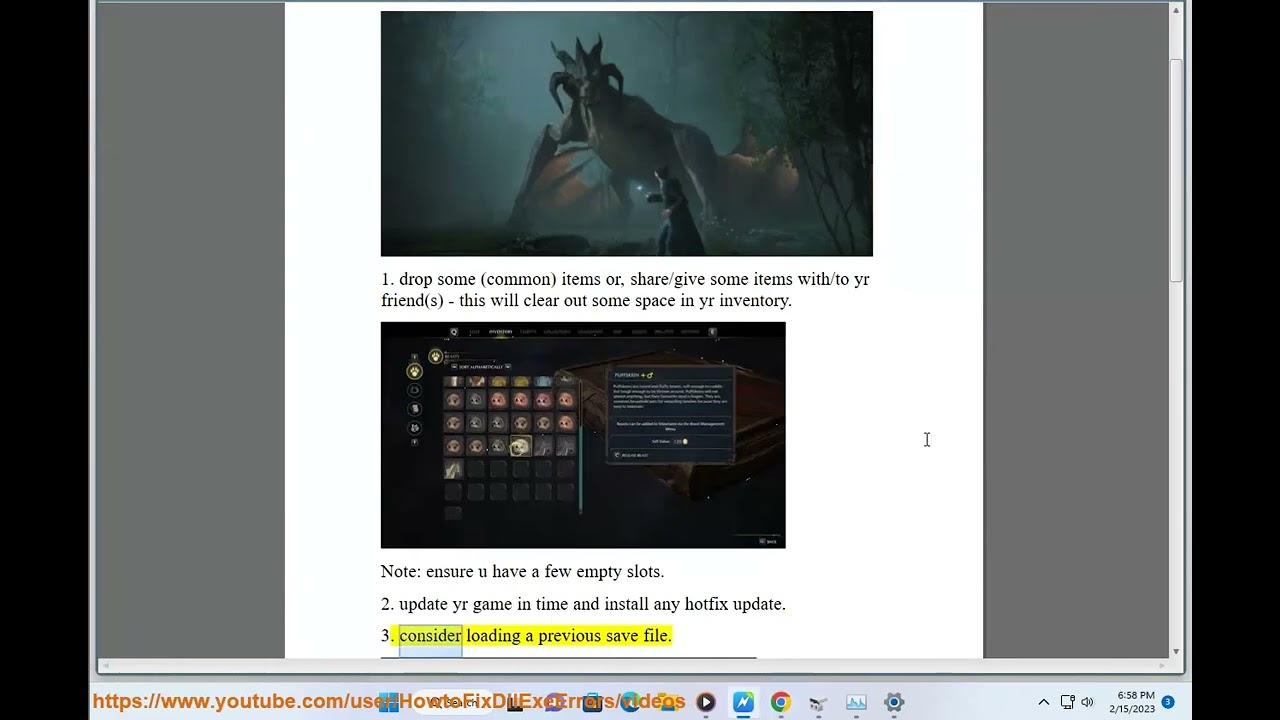This screenshot has height=720, width=1280.
Task: Click the text "1. drop some (common) items"
Action: 491,279
